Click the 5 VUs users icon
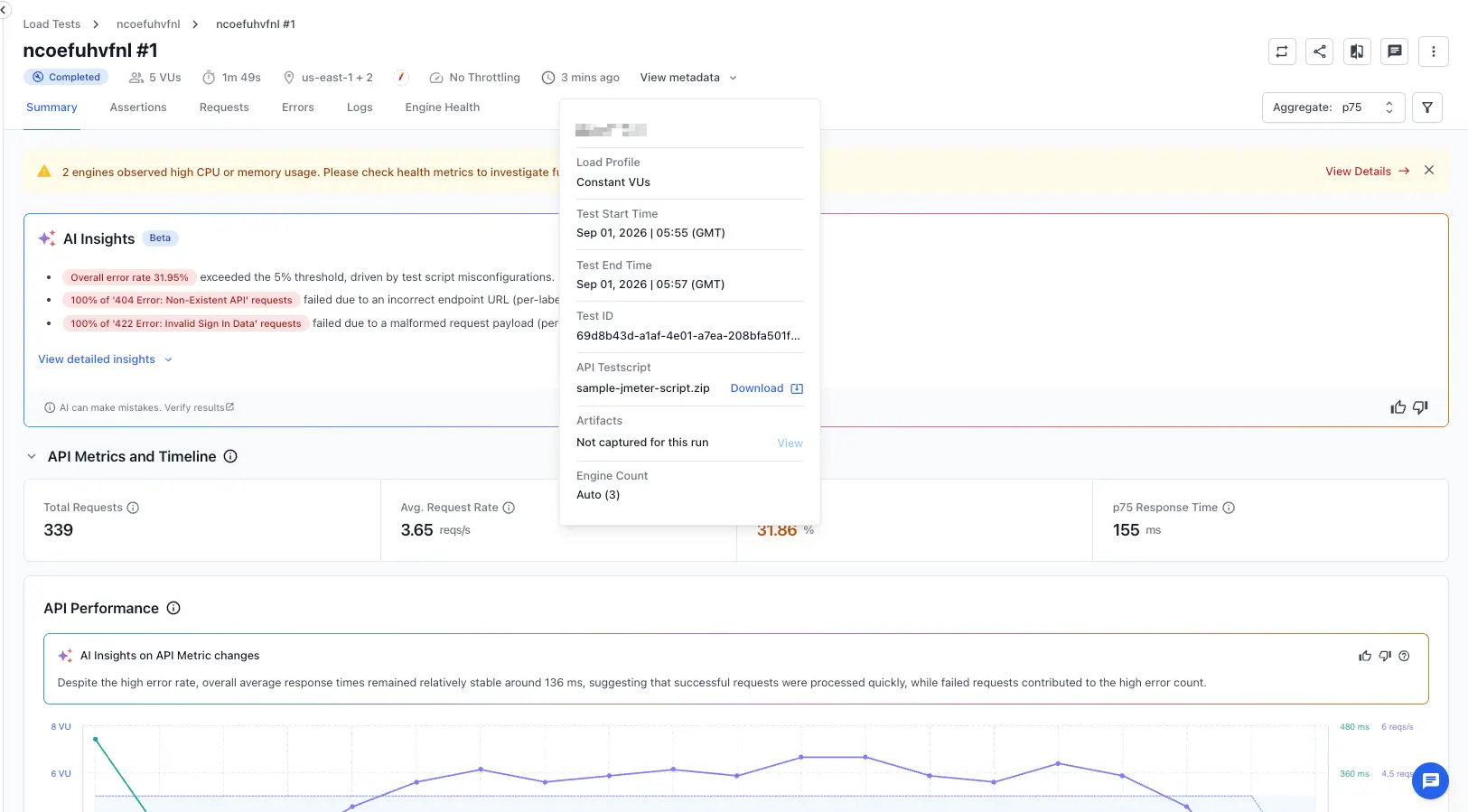This screenshot has width=1468, height=812. pos(136,78)
